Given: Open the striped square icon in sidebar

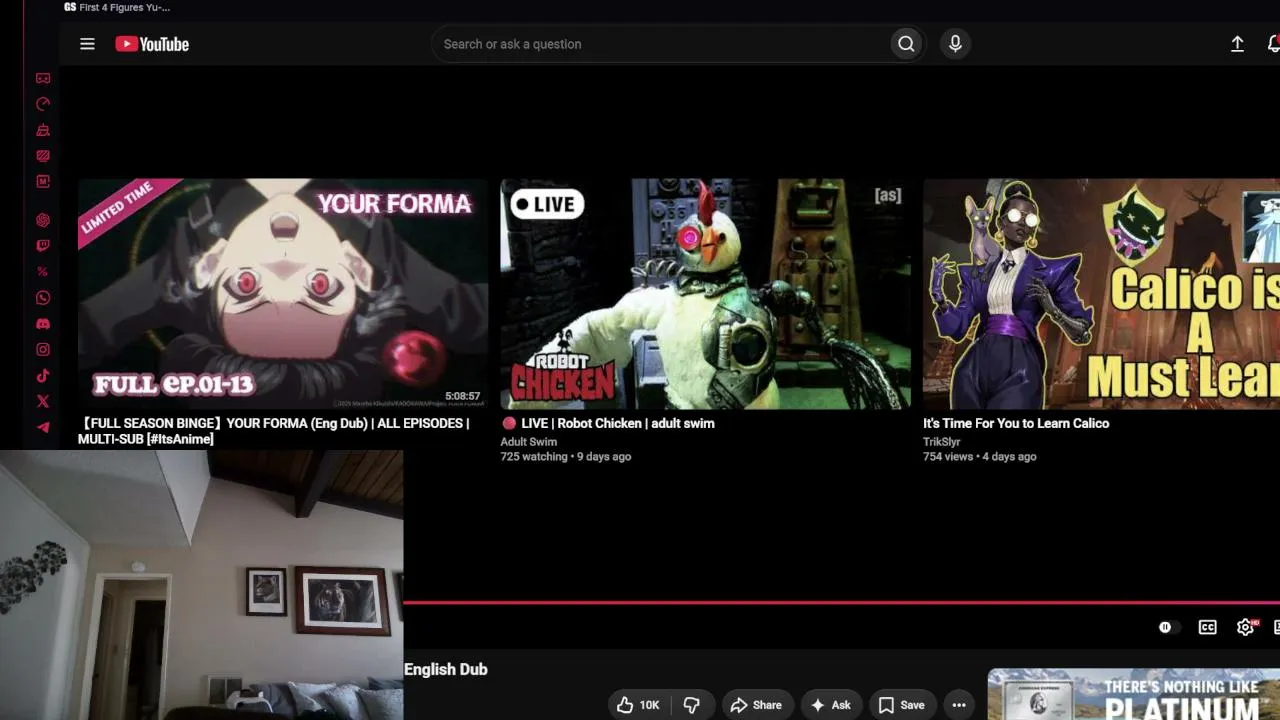Looking at the screenshot, I should 43,156.
